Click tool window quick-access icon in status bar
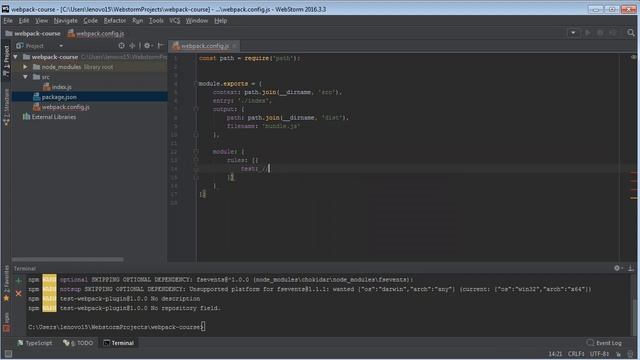640x360 pixels. point(8,354)
